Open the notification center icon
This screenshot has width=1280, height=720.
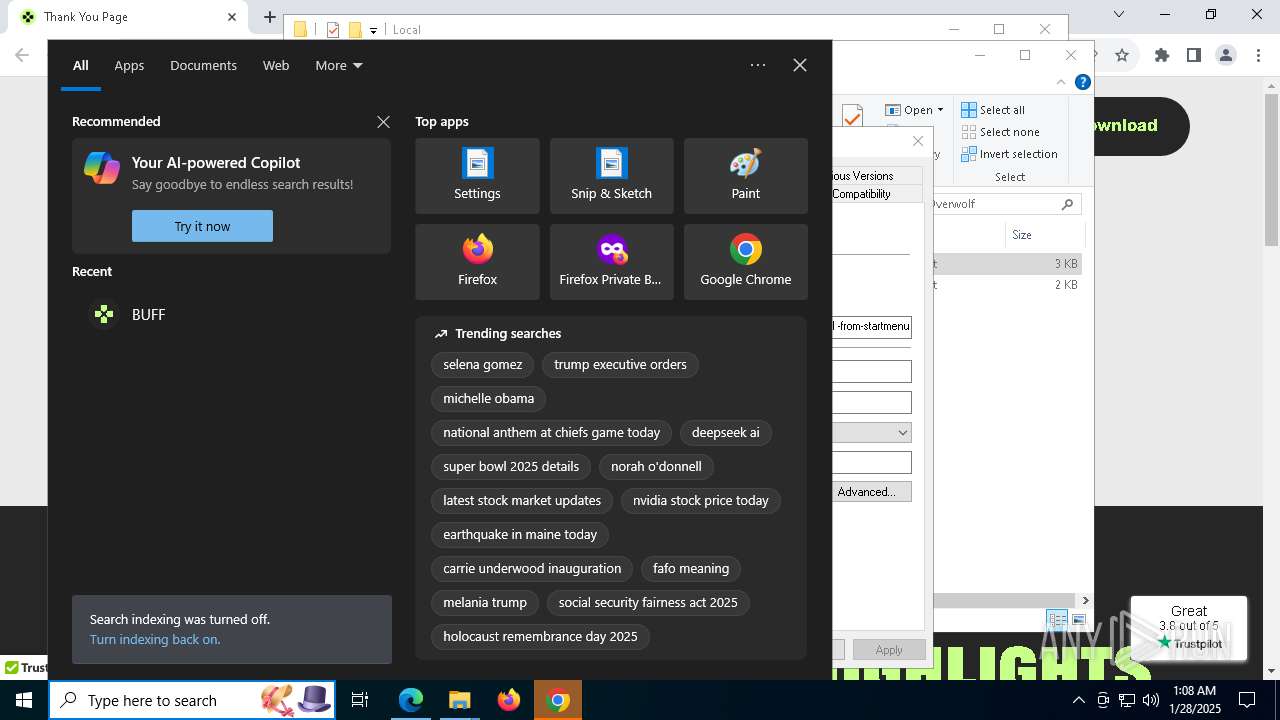1248,700
